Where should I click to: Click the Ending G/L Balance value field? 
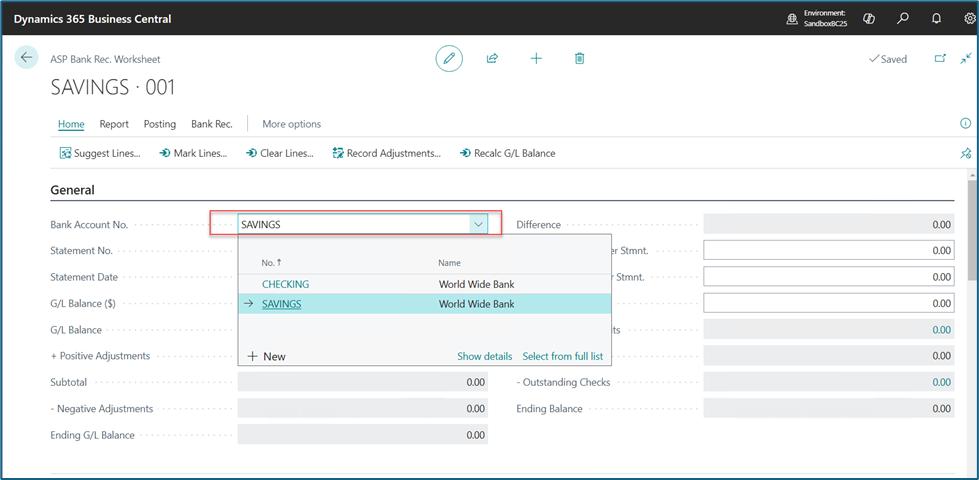coord(363,434)
